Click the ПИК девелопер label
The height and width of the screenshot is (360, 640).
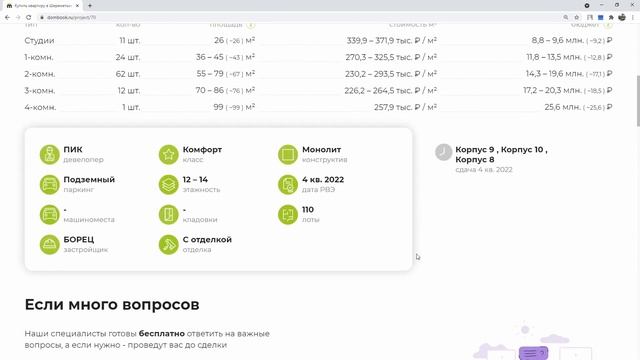(x=83, y=154)
